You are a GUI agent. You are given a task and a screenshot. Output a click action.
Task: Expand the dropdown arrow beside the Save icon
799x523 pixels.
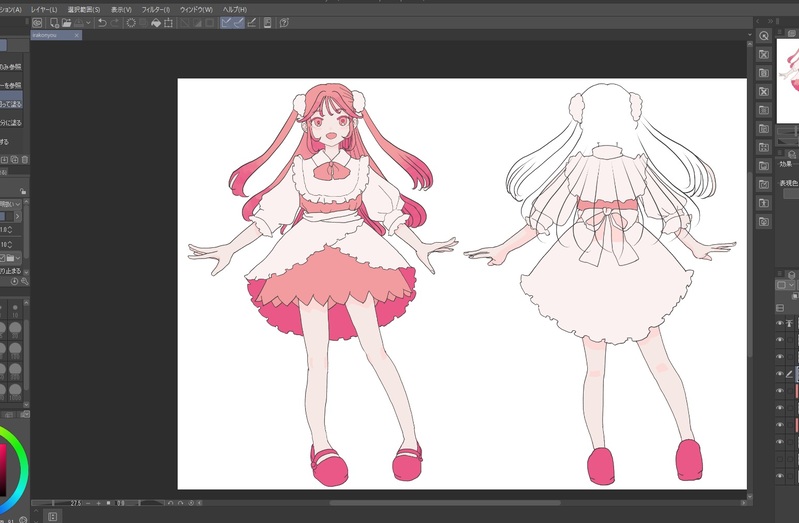click(89, 22)
